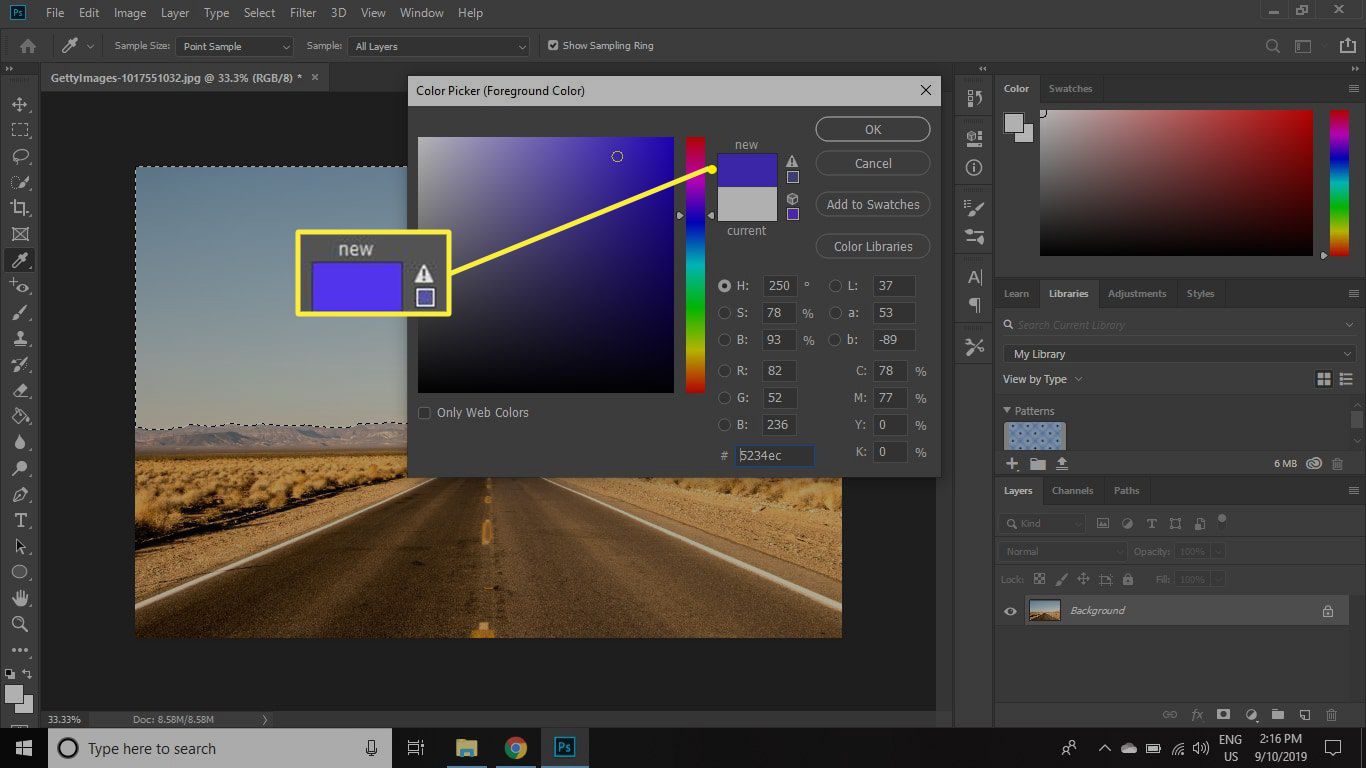Open the Sample Size dropdown
Screen dimensions: 1366x768
pos(235,46)
